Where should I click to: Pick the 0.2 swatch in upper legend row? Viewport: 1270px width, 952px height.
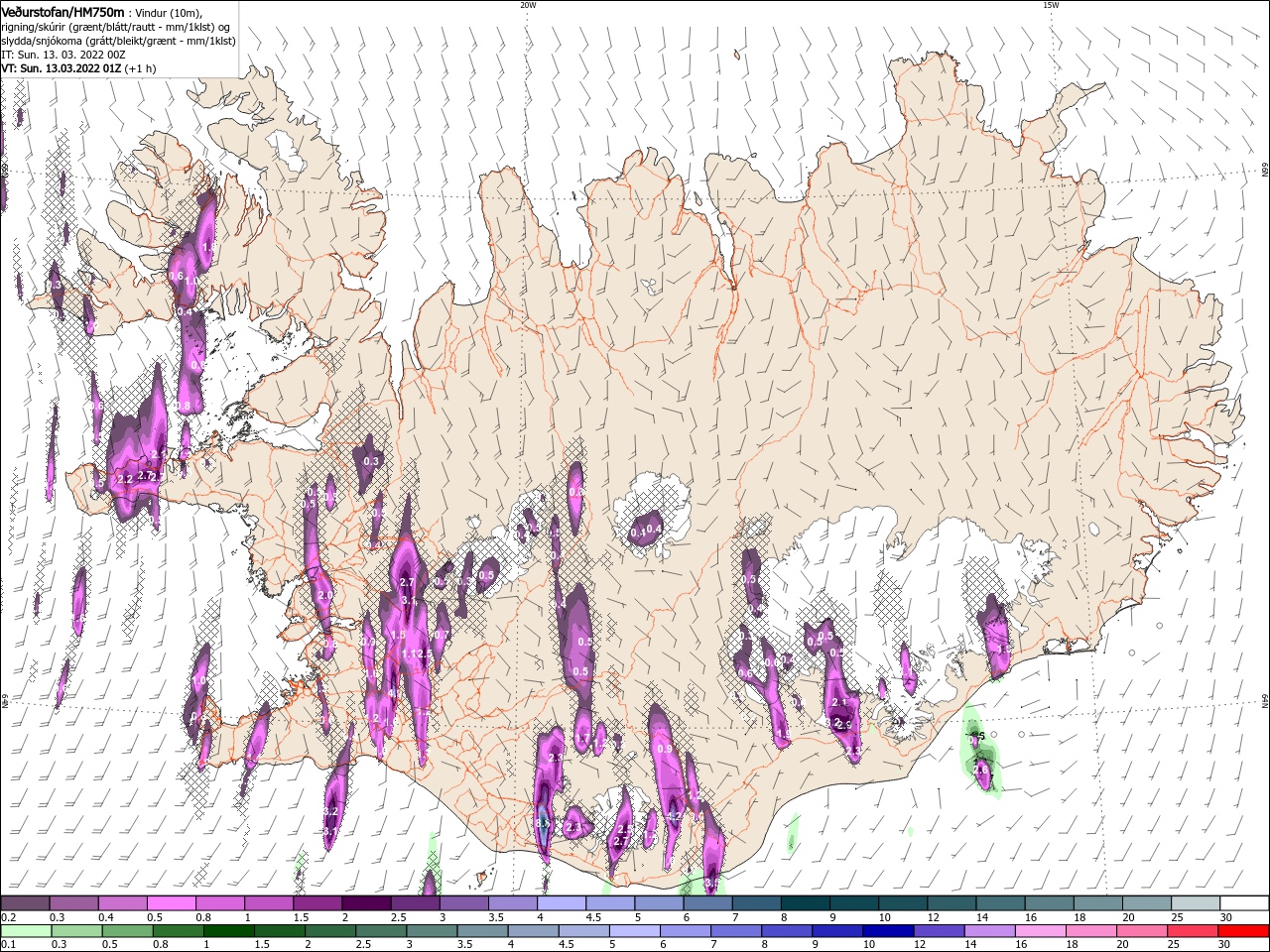click(x=25, y=903)
